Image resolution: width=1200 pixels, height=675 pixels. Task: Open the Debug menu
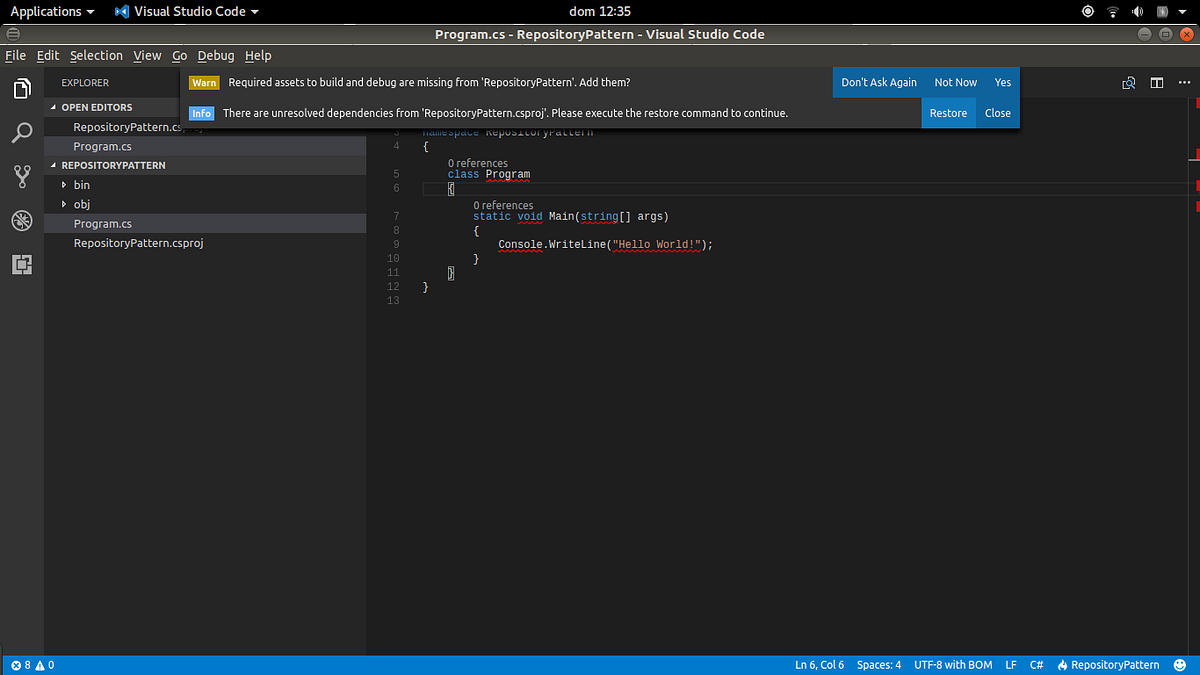[216, 55]
